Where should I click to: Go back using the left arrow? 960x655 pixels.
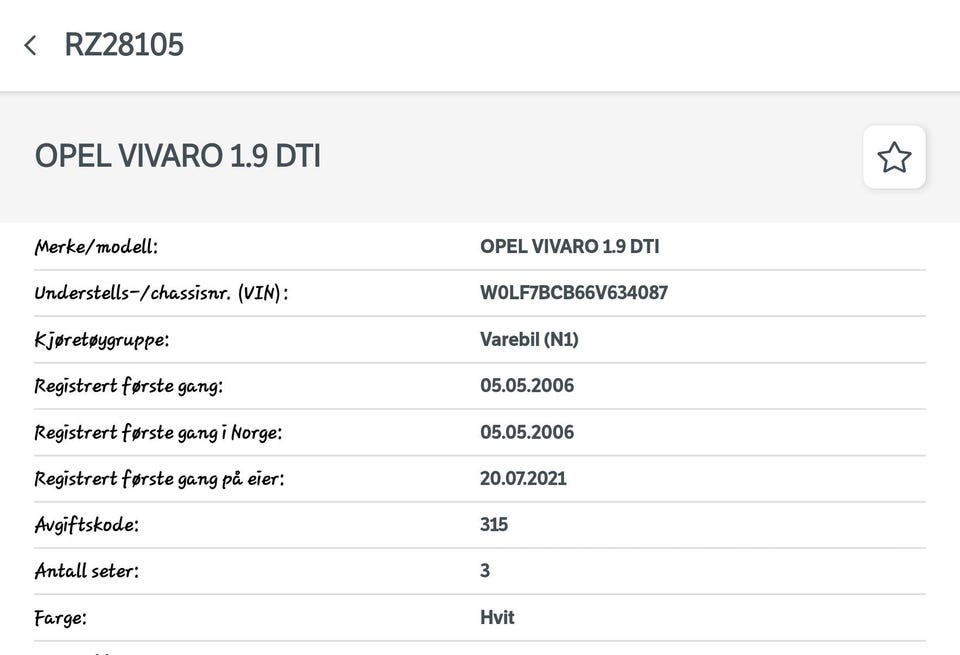[30, 45]
